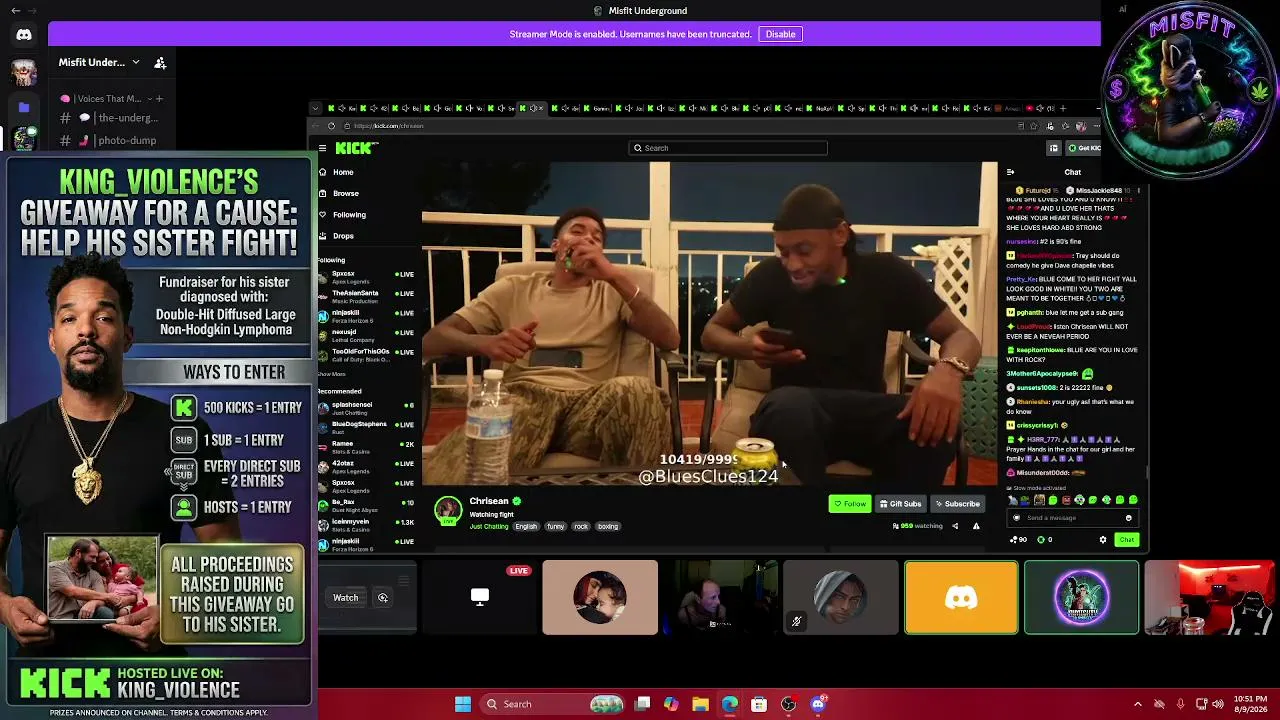The width and height of the screenshot is (1280, 720).
Task: Reload the Kick page in the shared browser
Action: pos(331,126)
